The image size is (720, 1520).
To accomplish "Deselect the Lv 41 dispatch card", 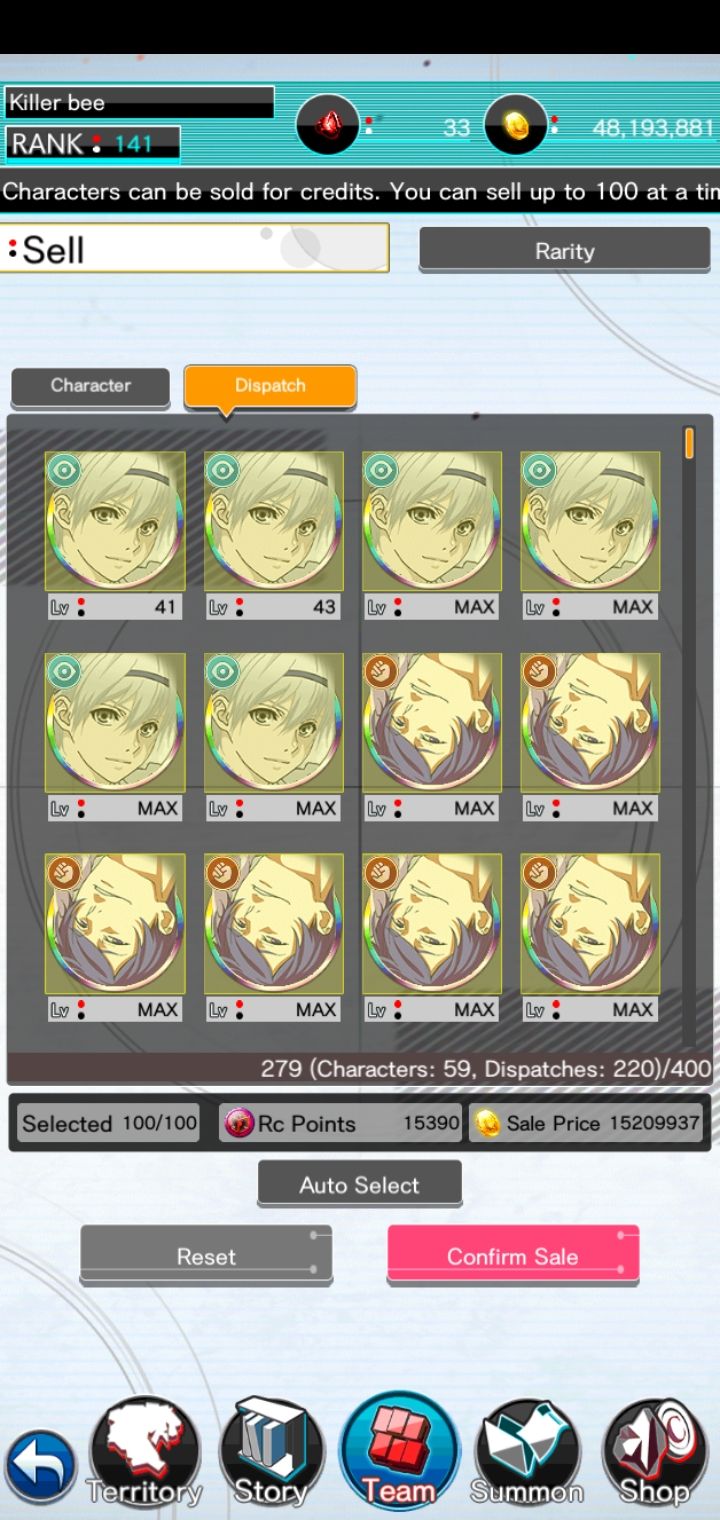I will click(114, 535).
